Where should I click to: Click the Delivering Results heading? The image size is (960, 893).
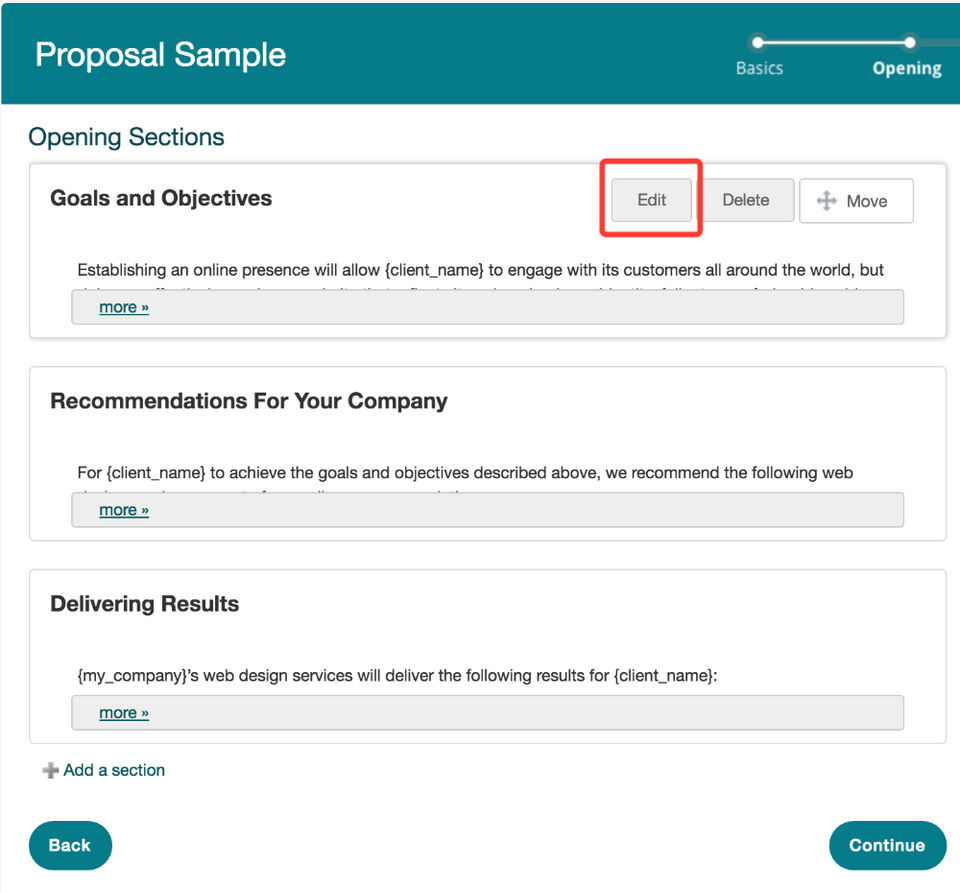[x=145, y=604]
